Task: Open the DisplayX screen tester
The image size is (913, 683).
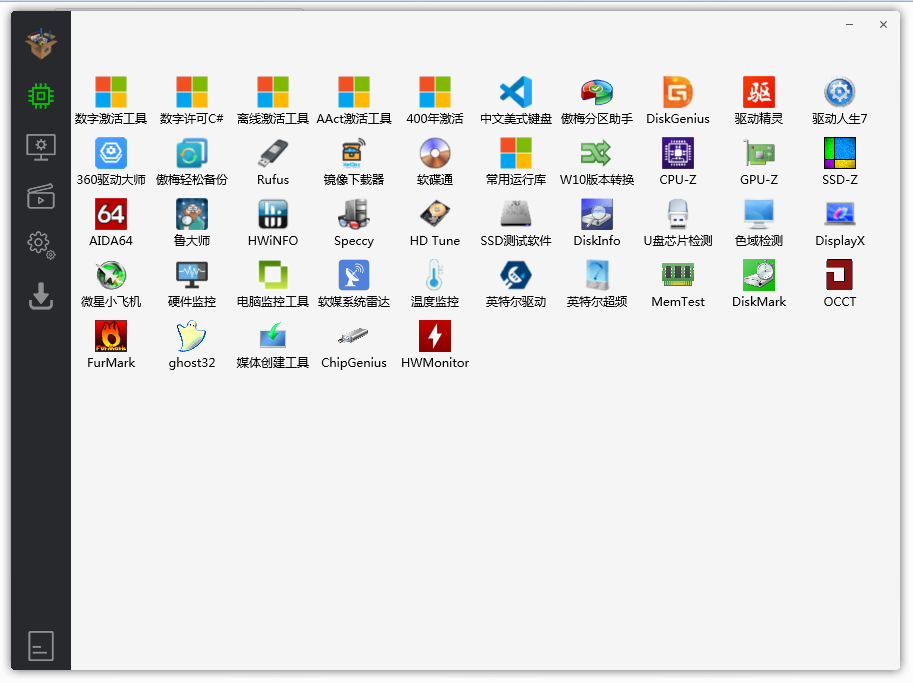Action: point(839,215)
